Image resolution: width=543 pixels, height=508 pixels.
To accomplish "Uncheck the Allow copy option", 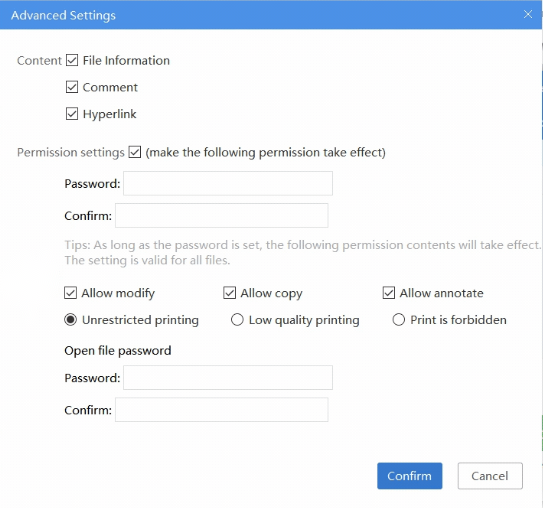I will (x=230, y=293).
